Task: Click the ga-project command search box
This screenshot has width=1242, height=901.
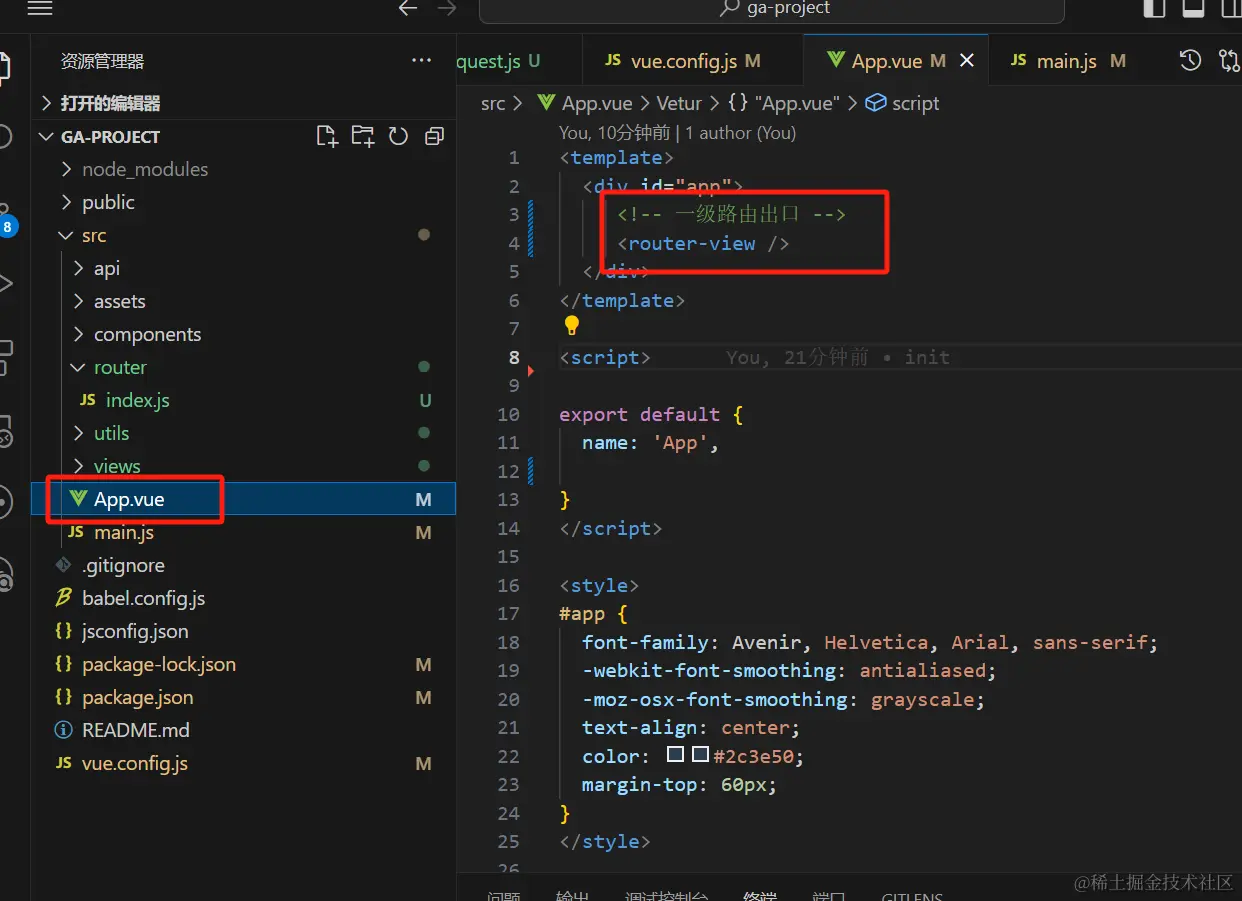Action: [x=771, y=9]
